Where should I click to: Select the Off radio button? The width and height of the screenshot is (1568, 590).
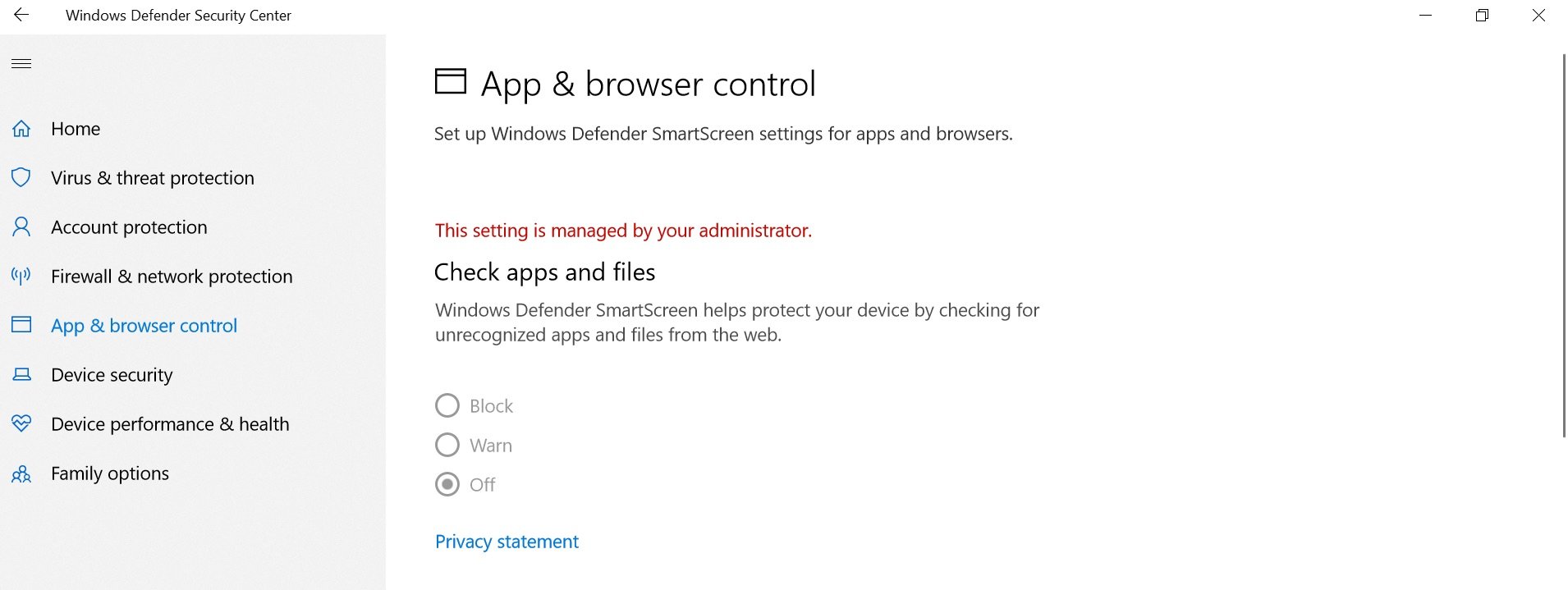coord(447,484)
